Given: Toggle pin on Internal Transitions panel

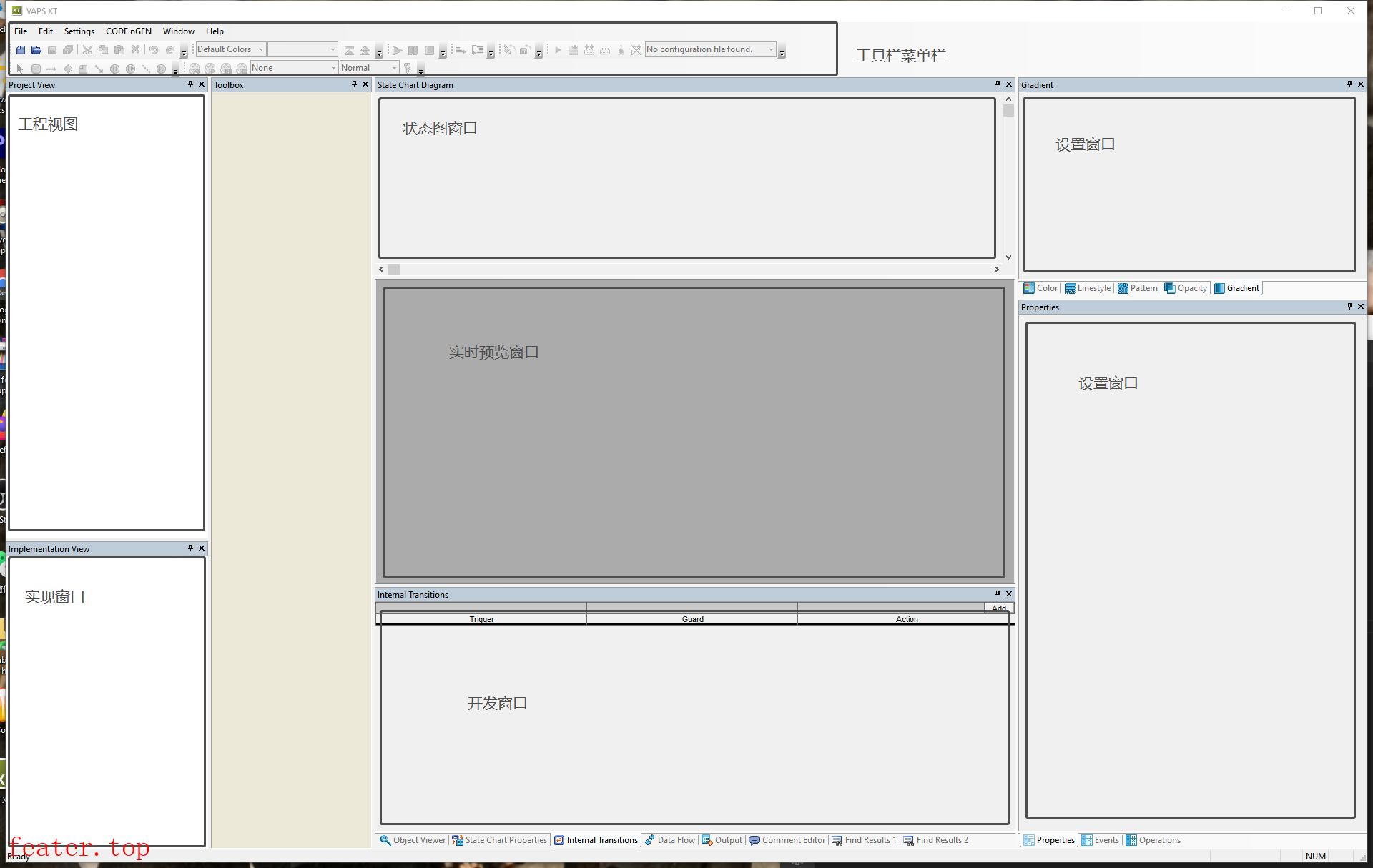Looking at the screenshot, I should coord(998,594).
